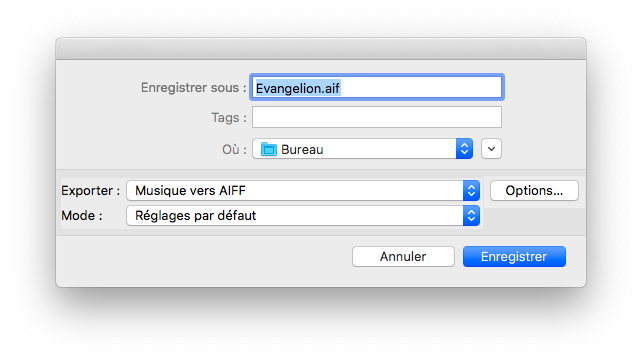Open the Où location dropdown showing Bureau
Viewport: 642px width, 361px height.
362,149
